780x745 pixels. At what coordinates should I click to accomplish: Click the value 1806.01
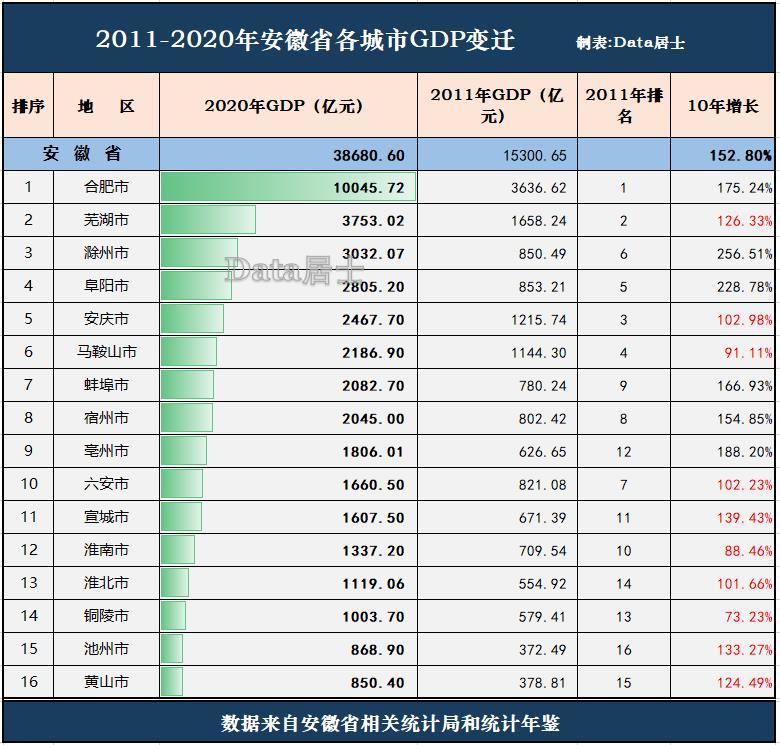[373, 452]
